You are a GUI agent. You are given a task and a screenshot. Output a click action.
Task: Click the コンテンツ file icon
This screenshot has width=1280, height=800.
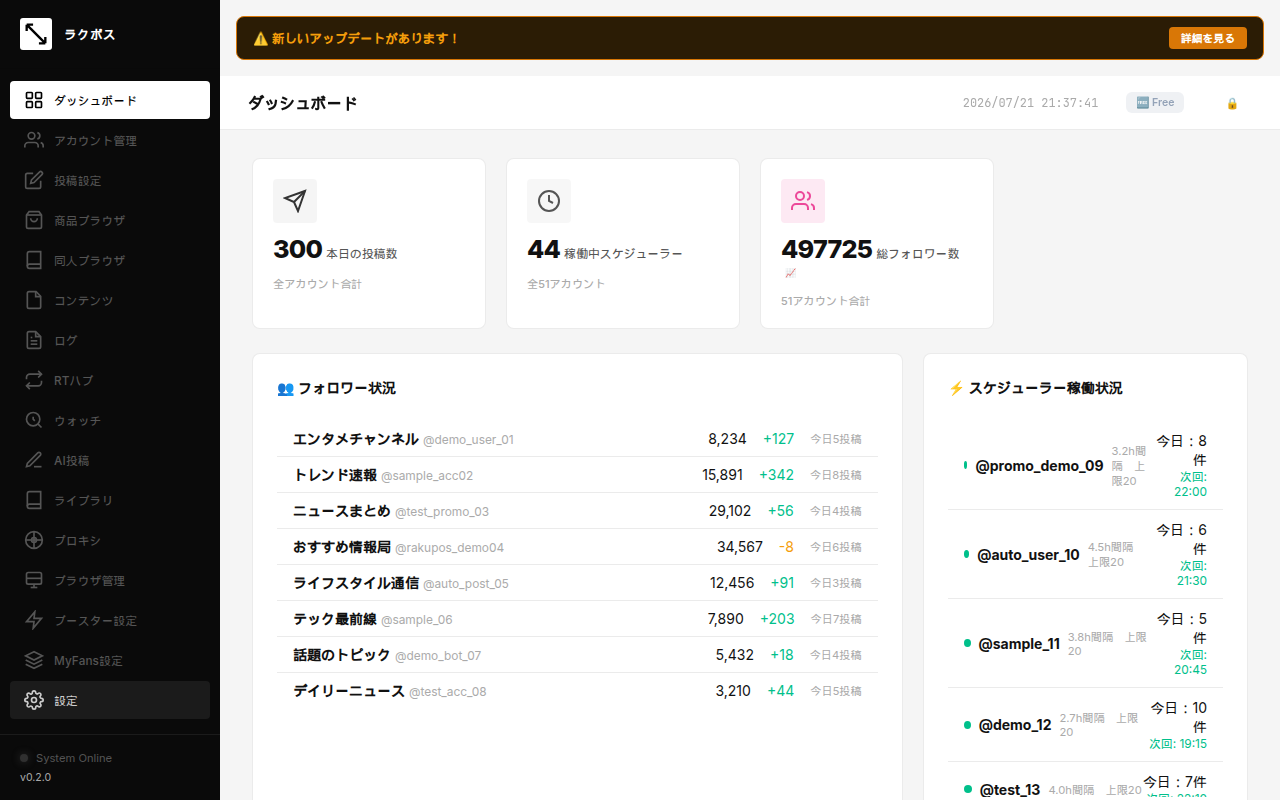click(x=34, y=300)
